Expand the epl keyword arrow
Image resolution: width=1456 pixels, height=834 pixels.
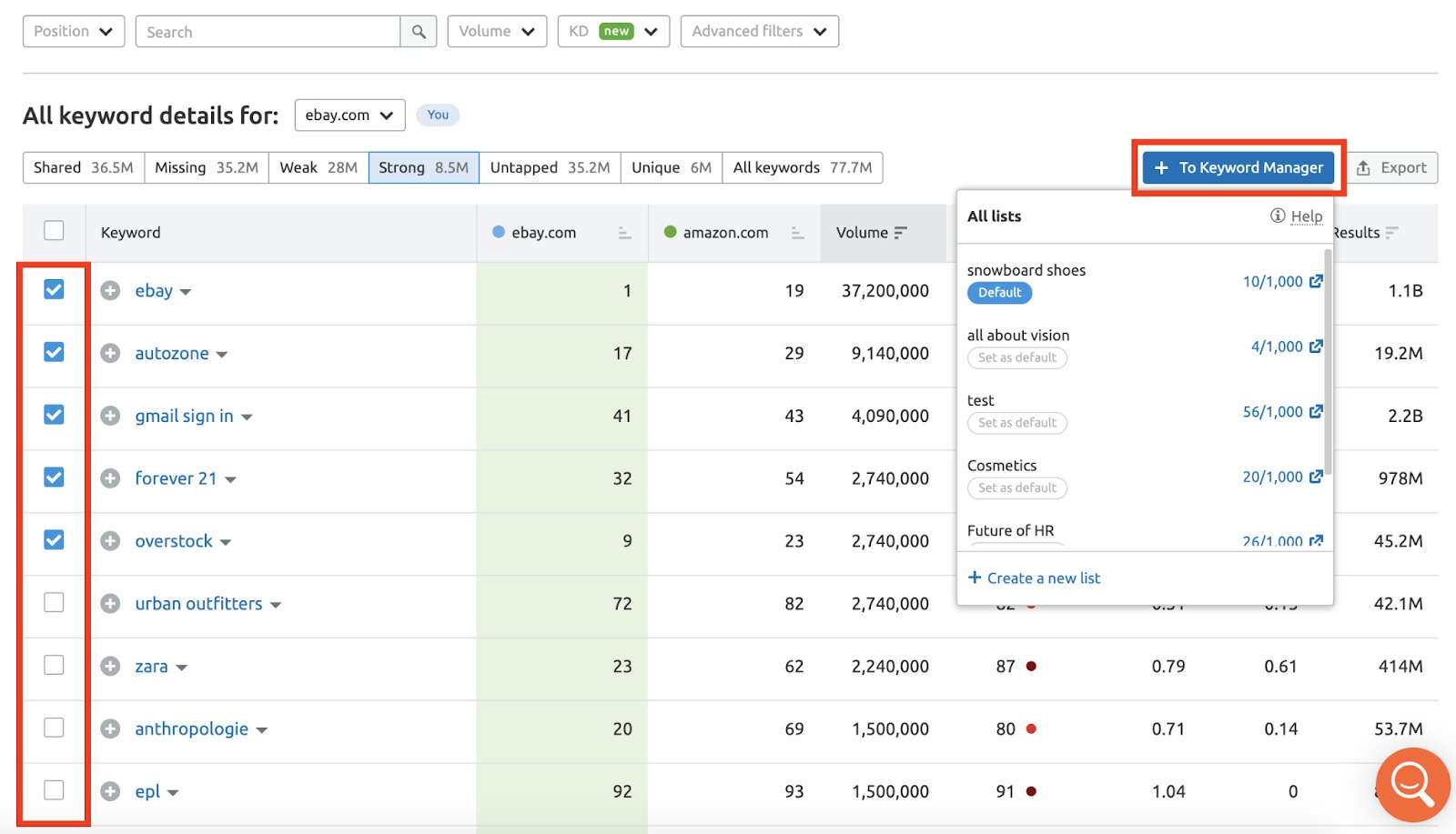click(x=173, y=794)
